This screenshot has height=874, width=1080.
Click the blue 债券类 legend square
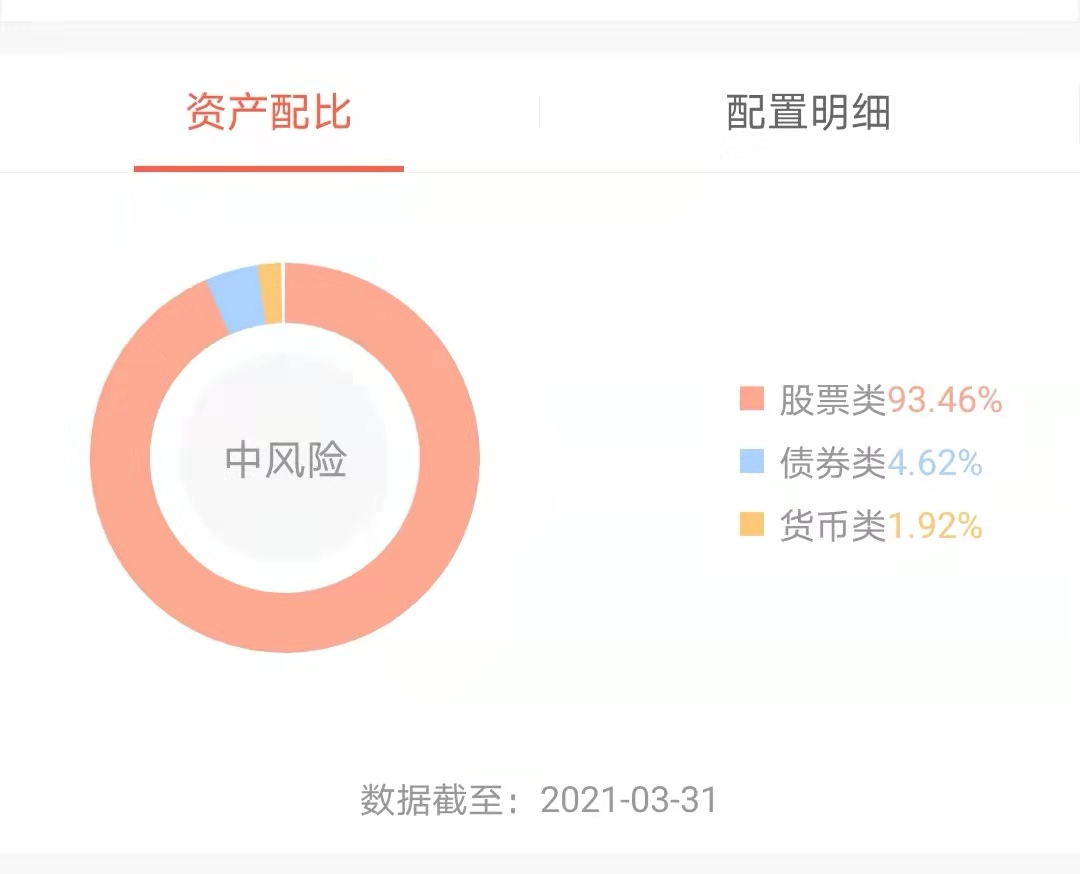[x=750, y=462]
